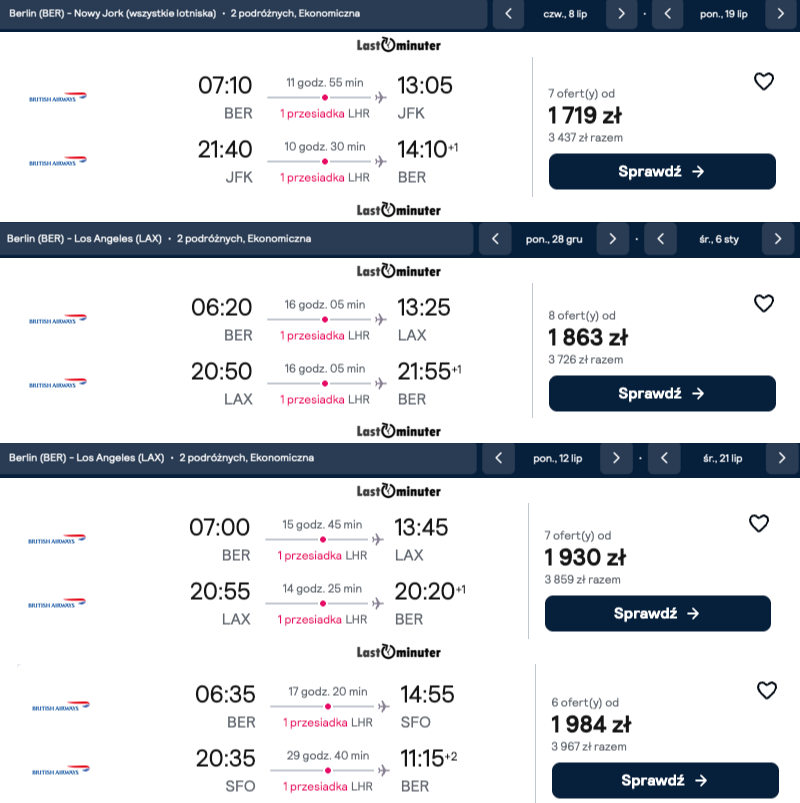Favorite the 1 719 zł New York offer
The width and height of the screenshot is (800, 803).
point(764,81)
